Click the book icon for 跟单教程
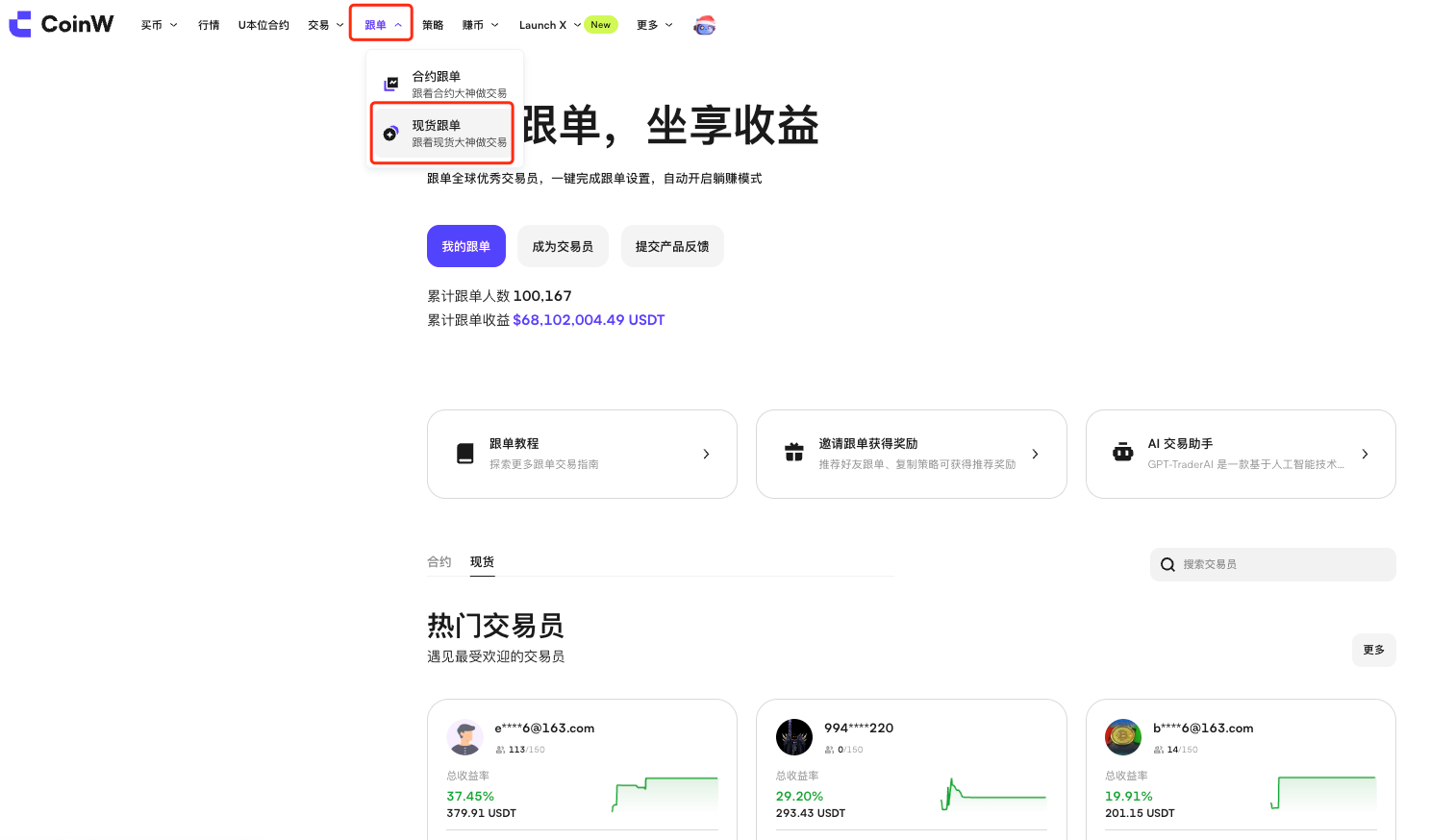This screenshot has height=840, width=1455. coord(465,454)
